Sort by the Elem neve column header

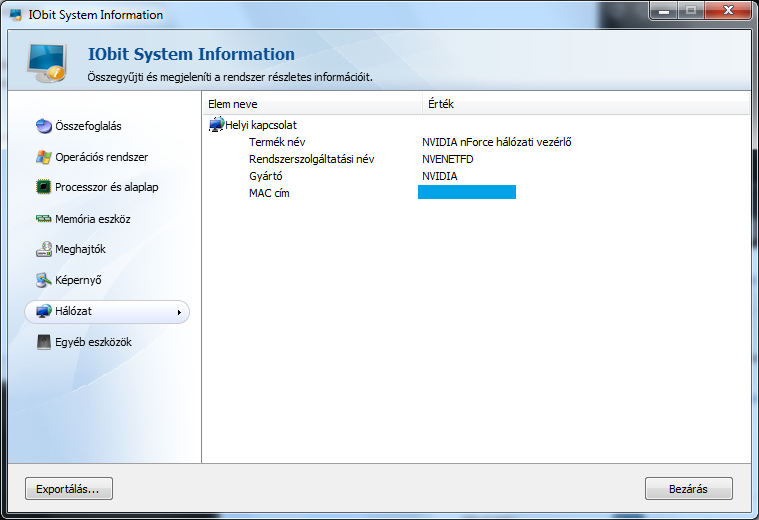312,104
